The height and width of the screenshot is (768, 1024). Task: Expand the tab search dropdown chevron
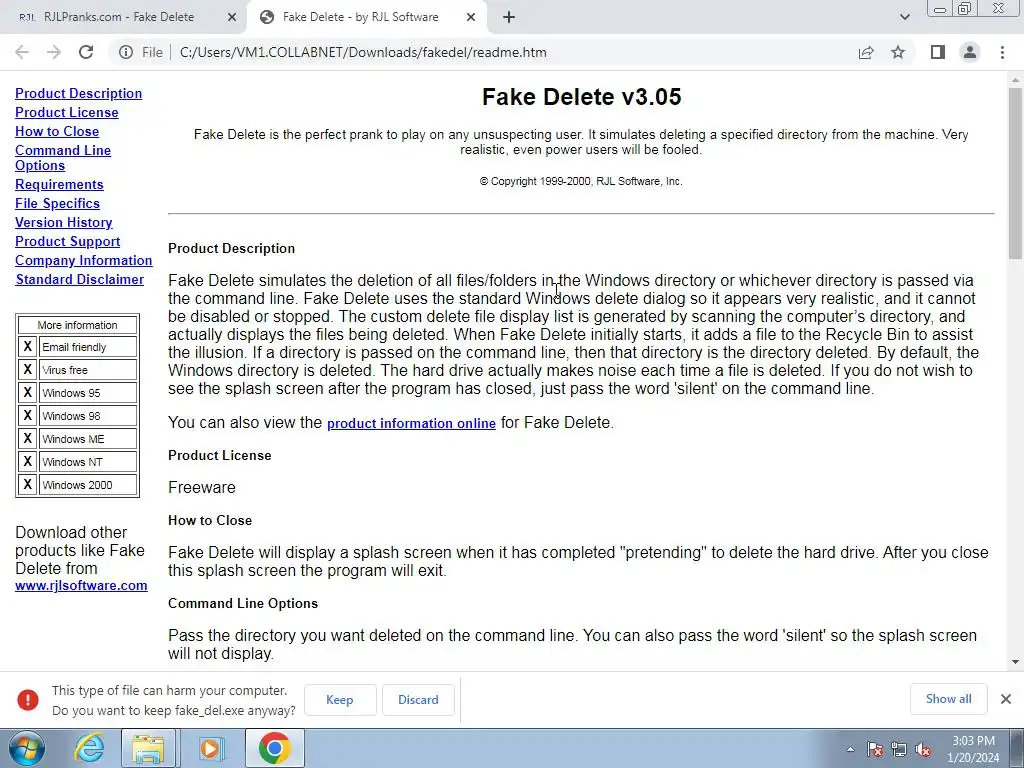(904, 17)
